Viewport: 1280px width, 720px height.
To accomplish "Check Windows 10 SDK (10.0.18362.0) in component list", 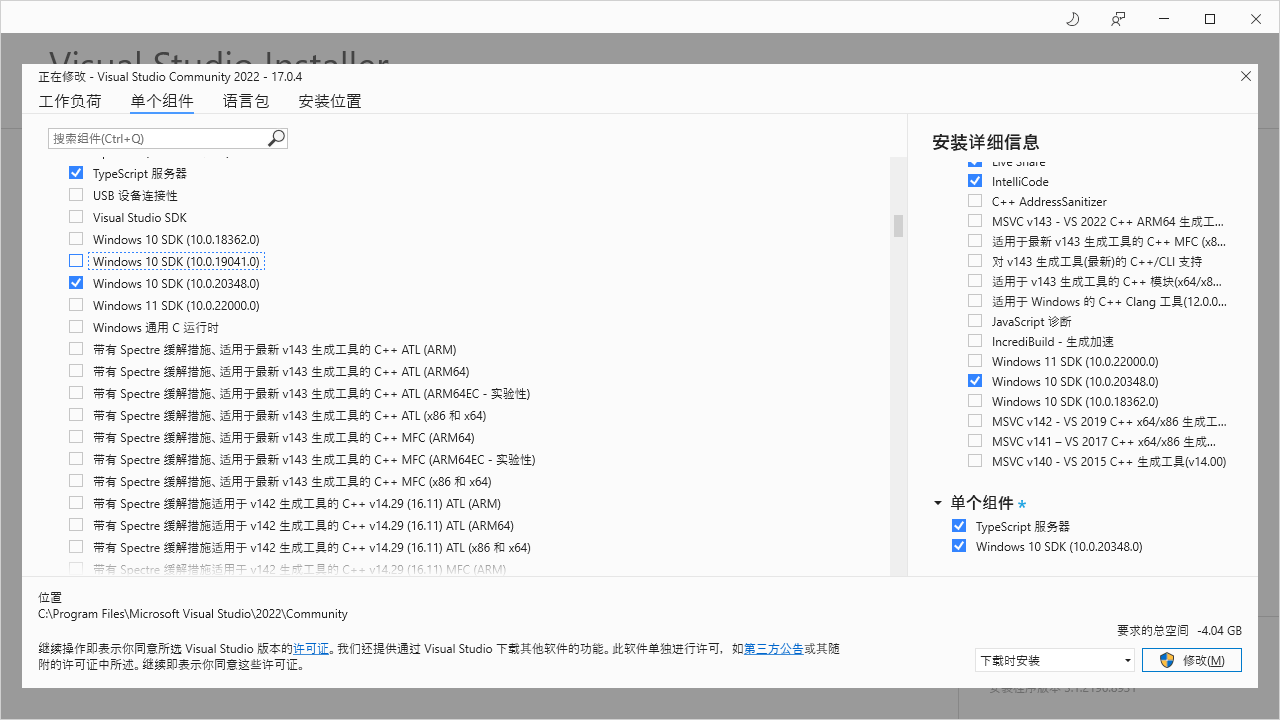I will [x=76, y=239].
